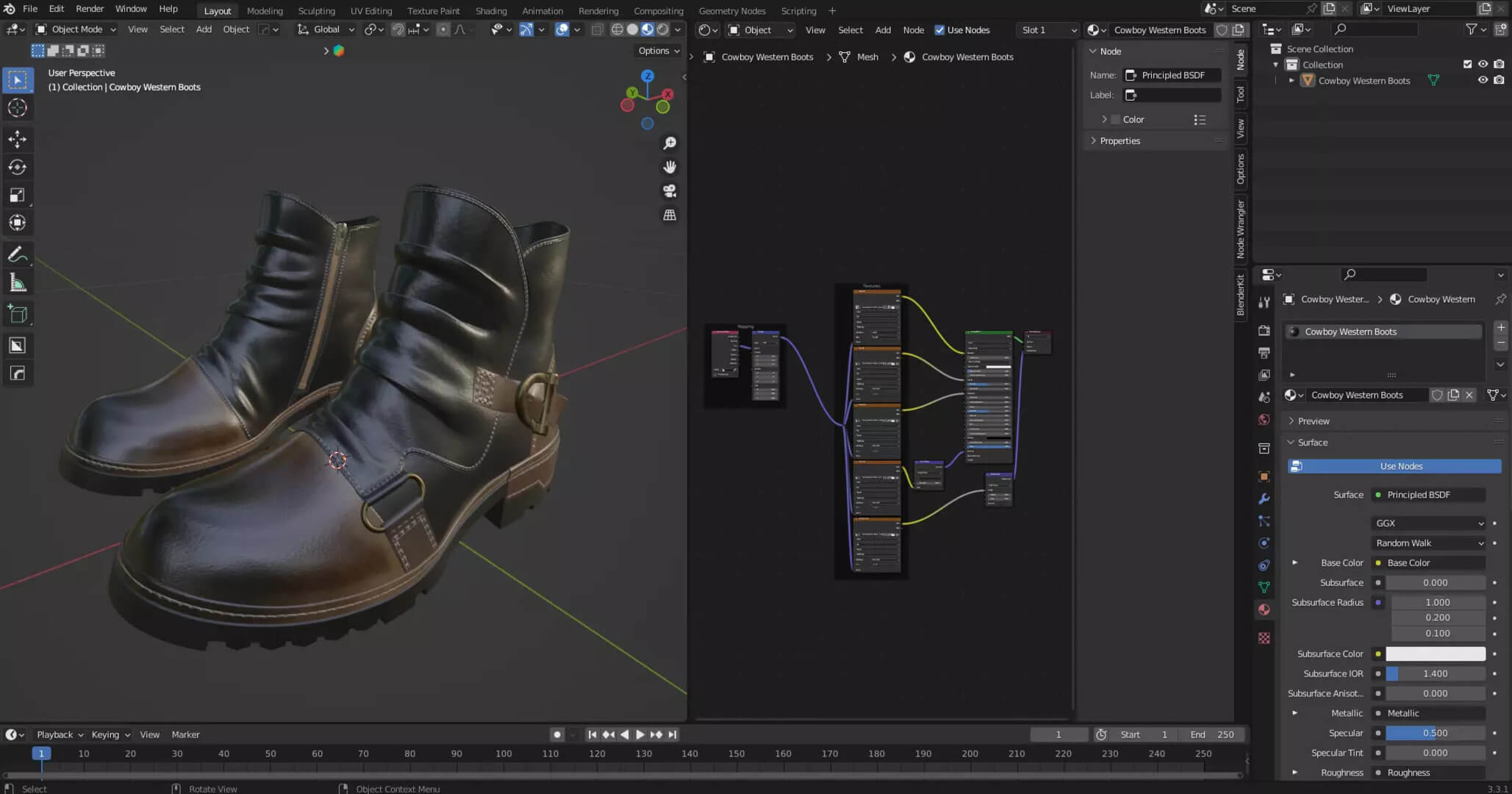Toggle X-ray in viewport header
Image resolution: width=1512 pixels, height=794 pixels.
[598, 29]
